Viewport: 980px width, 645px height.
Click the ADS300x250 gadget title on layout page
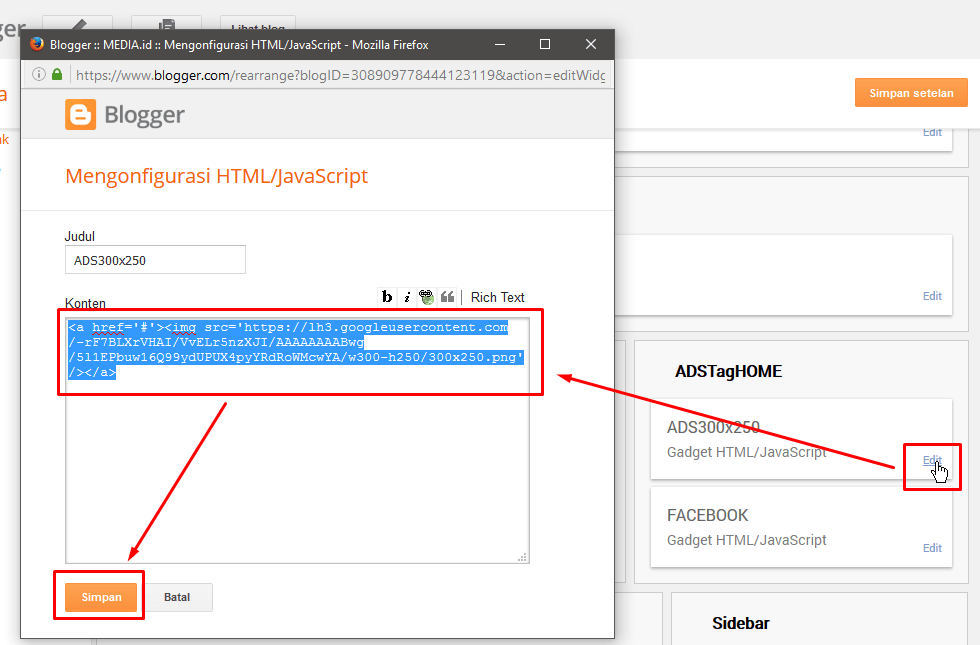click(713, 428)
